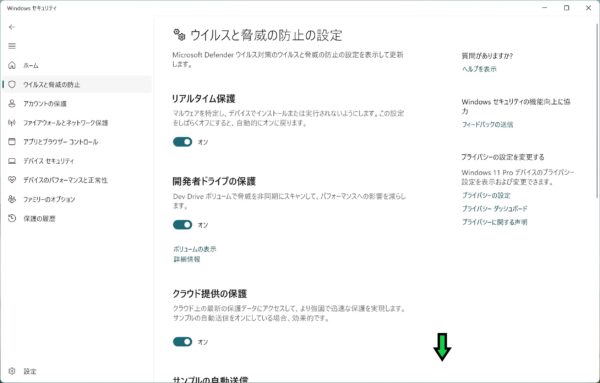Open プライバシーの設定 link
This screenshot has height=383, width=600.
pos(486,195)
